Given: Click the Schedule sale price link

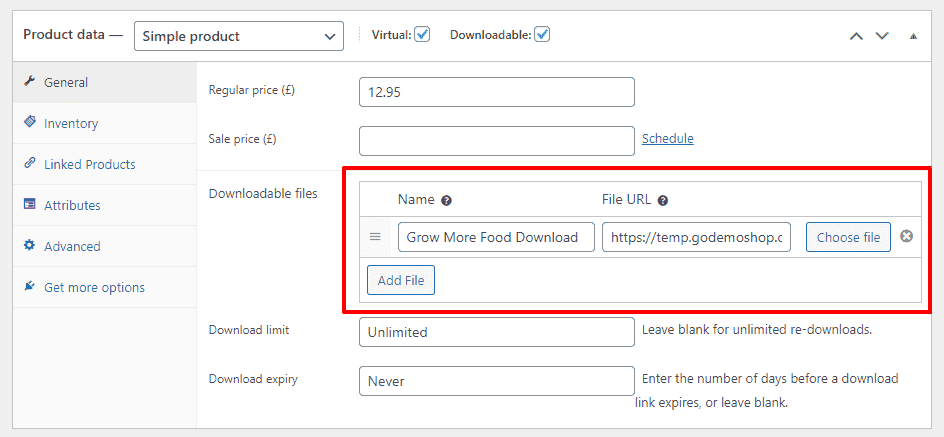Looking at the screenshot, I should coord(668,138).
